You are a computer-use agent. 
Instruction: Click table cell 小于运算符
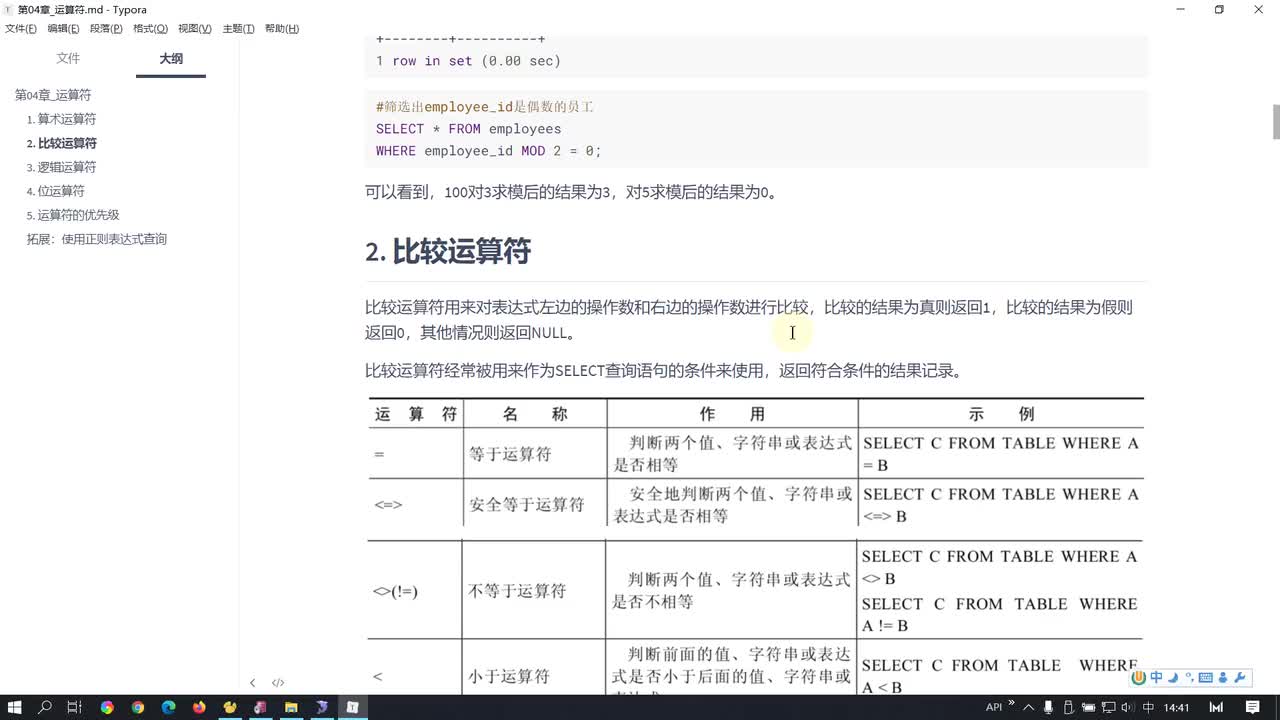509,676
